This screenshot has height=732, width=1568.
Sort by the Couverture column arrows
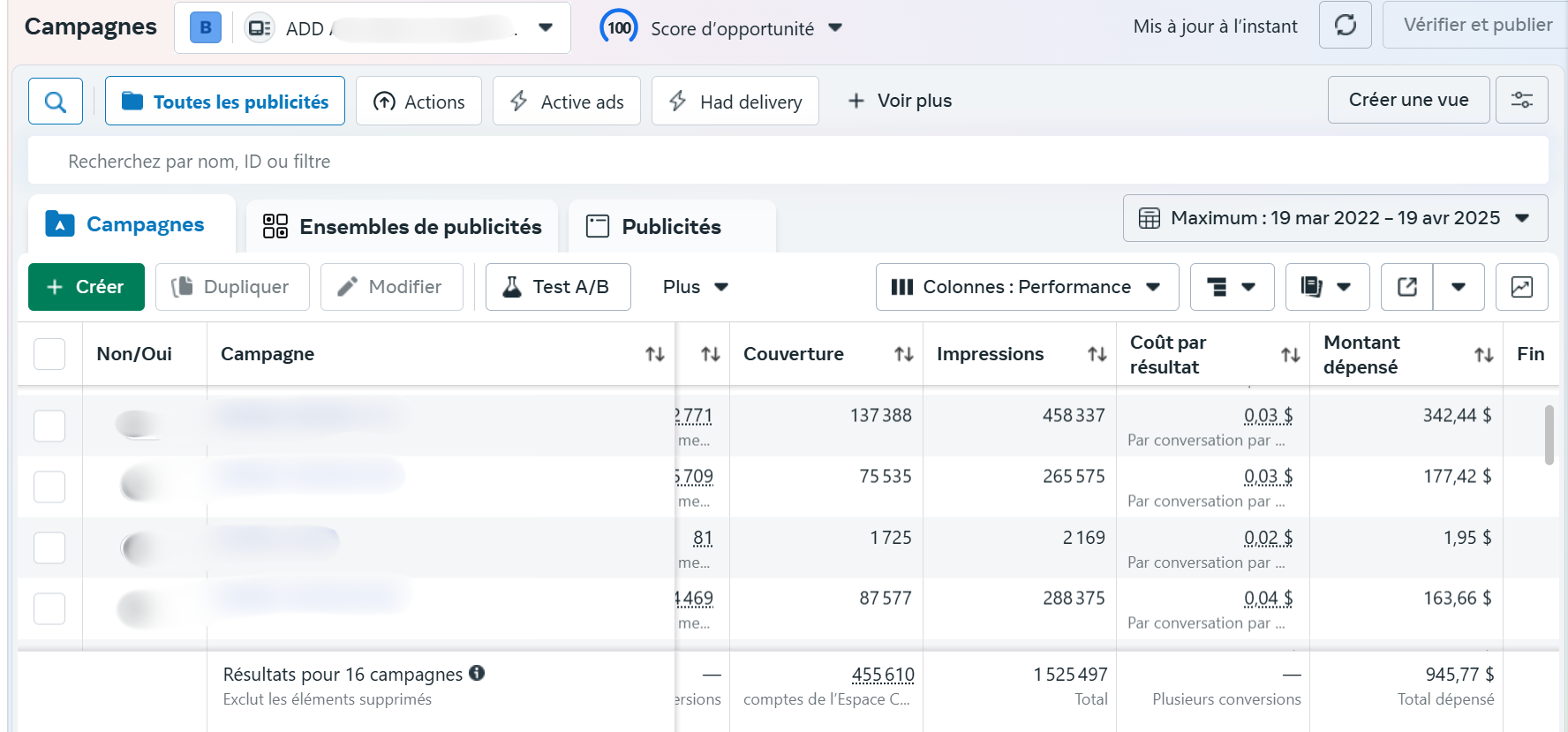pos(903,354)
